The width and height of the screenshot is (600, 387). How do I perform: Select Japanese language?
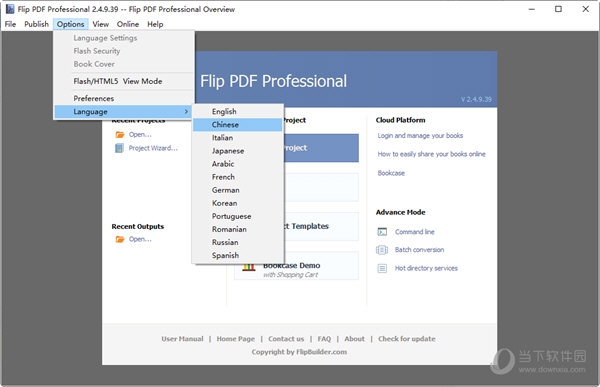click(x=238, y=151)
